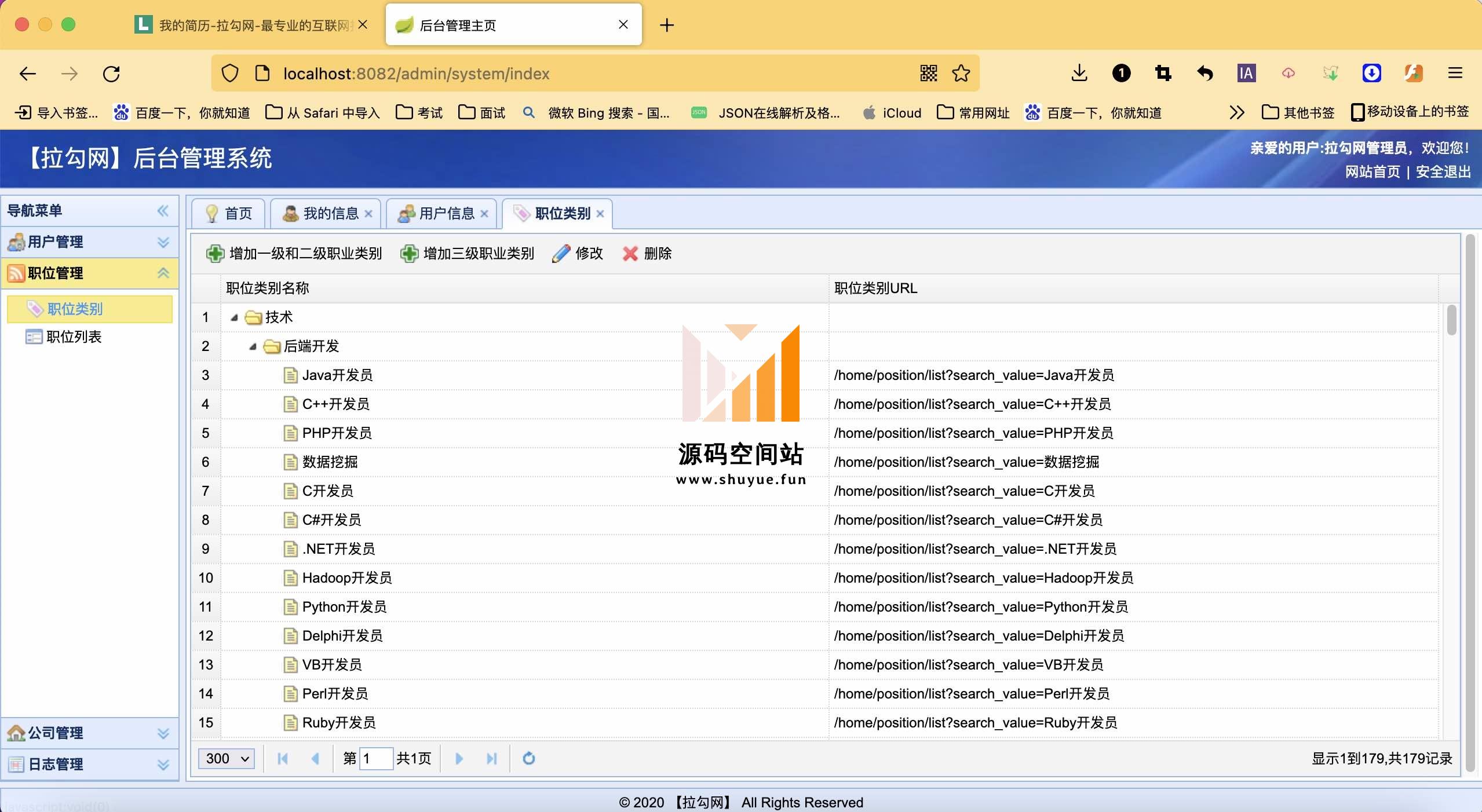Go to previous page of grid
The width and height of the screenshot is (1482, 812).
pyautogui.click(x=315, y=759)
